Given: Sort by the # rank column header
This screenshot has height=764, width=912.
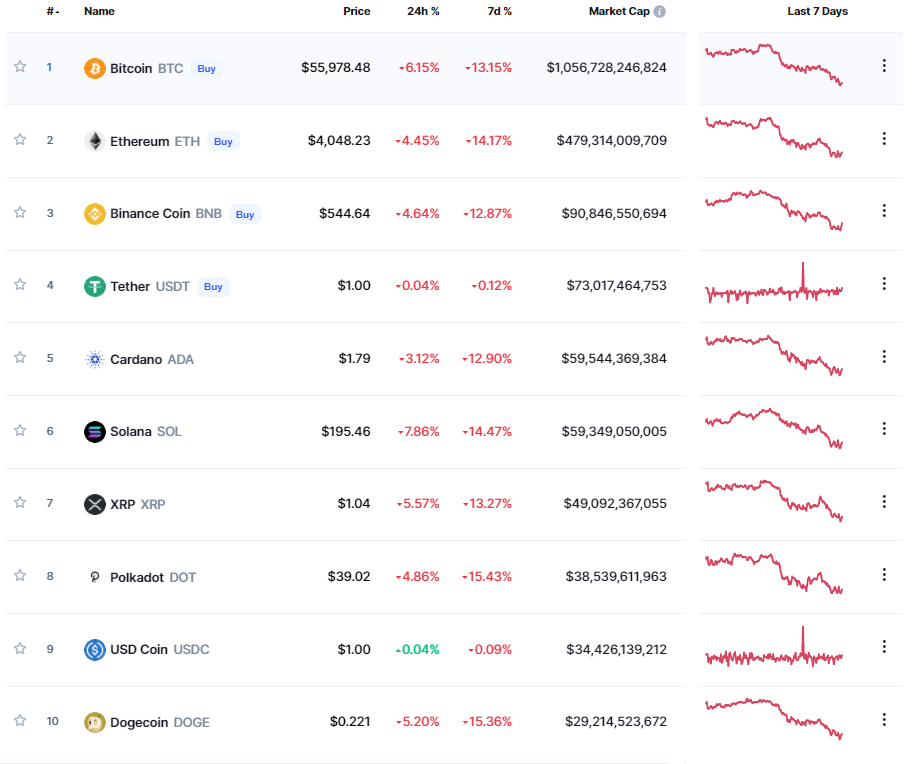Looking at the screenshot, I should tap(52, 12).
